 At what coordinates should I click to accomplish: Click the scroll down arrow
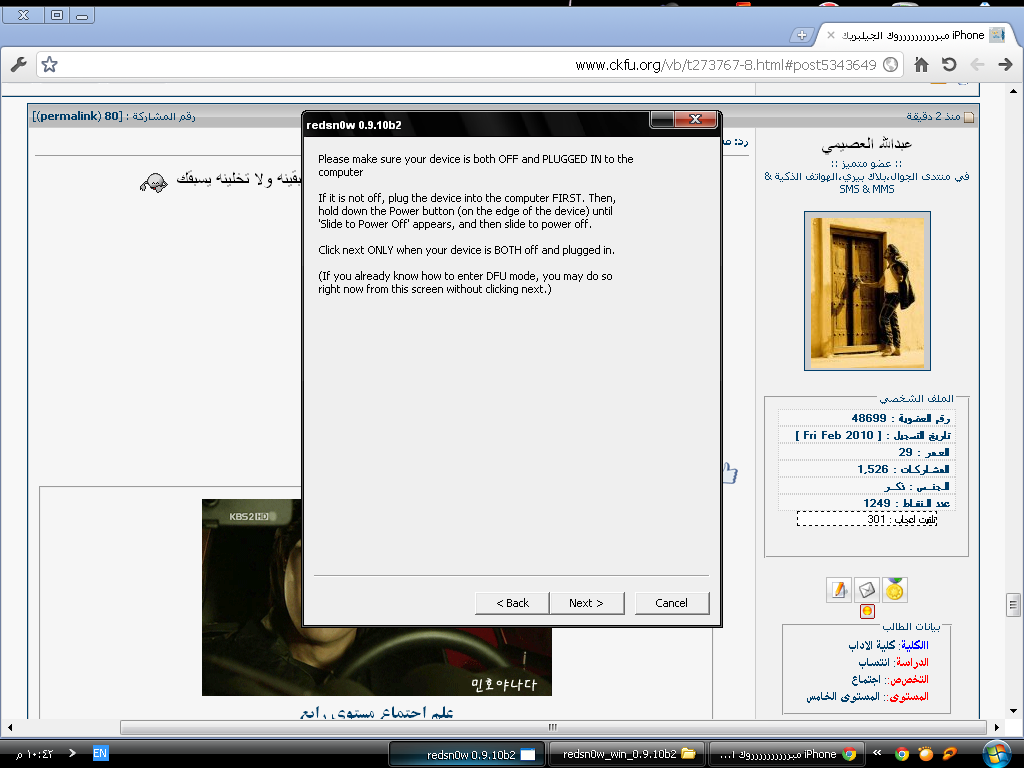1013,711
